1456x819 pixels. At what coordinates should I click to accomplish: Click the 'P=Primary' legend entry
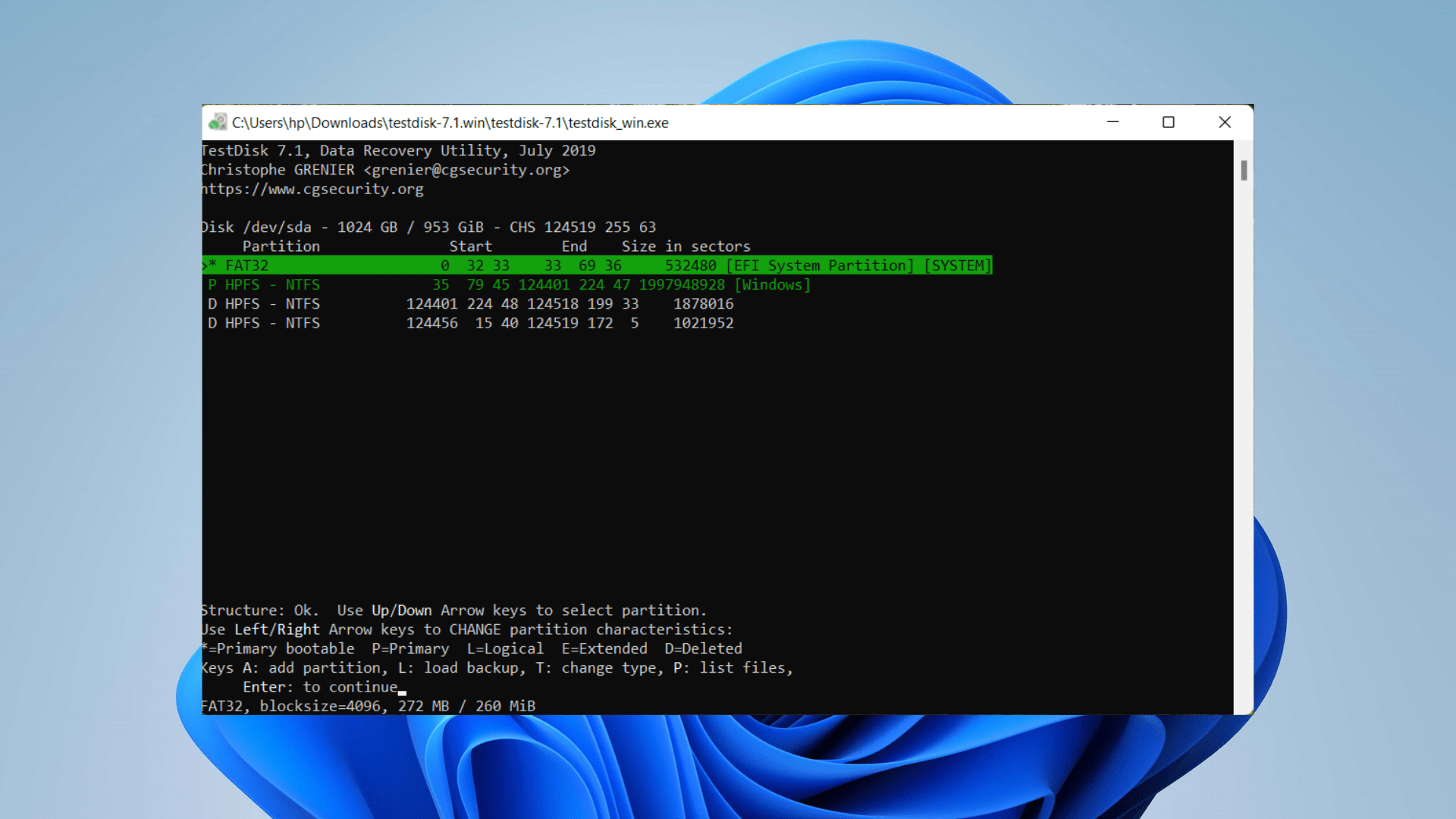[x=410, y=648]
